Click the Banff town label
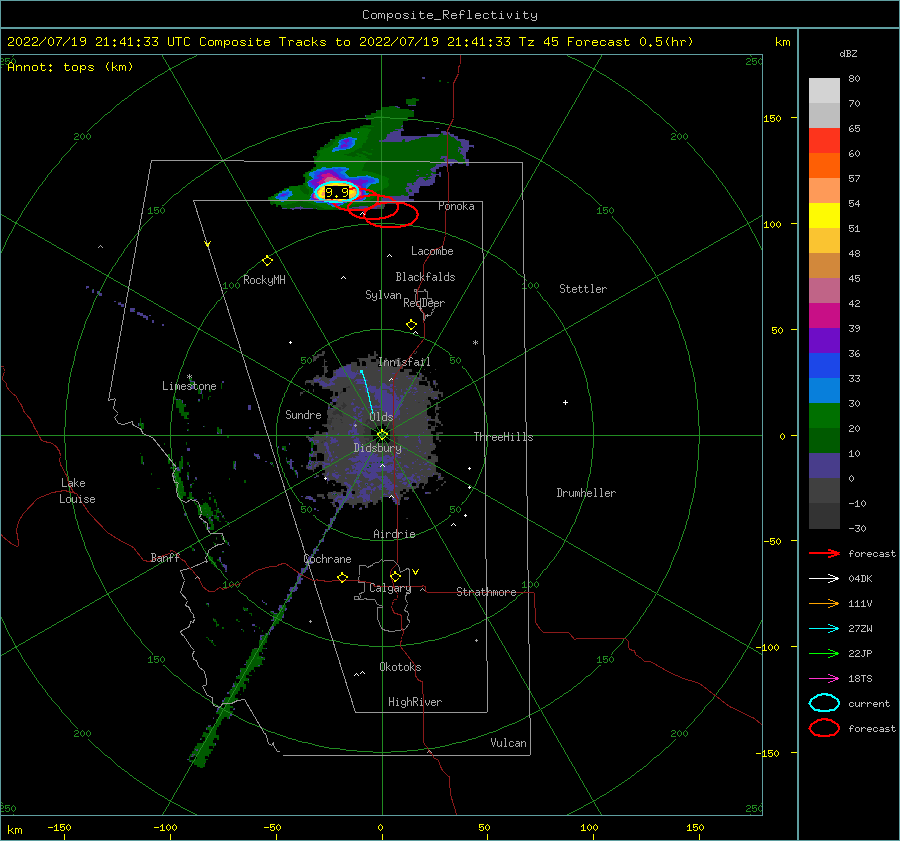The image size is (900, 841). (165, 557)
